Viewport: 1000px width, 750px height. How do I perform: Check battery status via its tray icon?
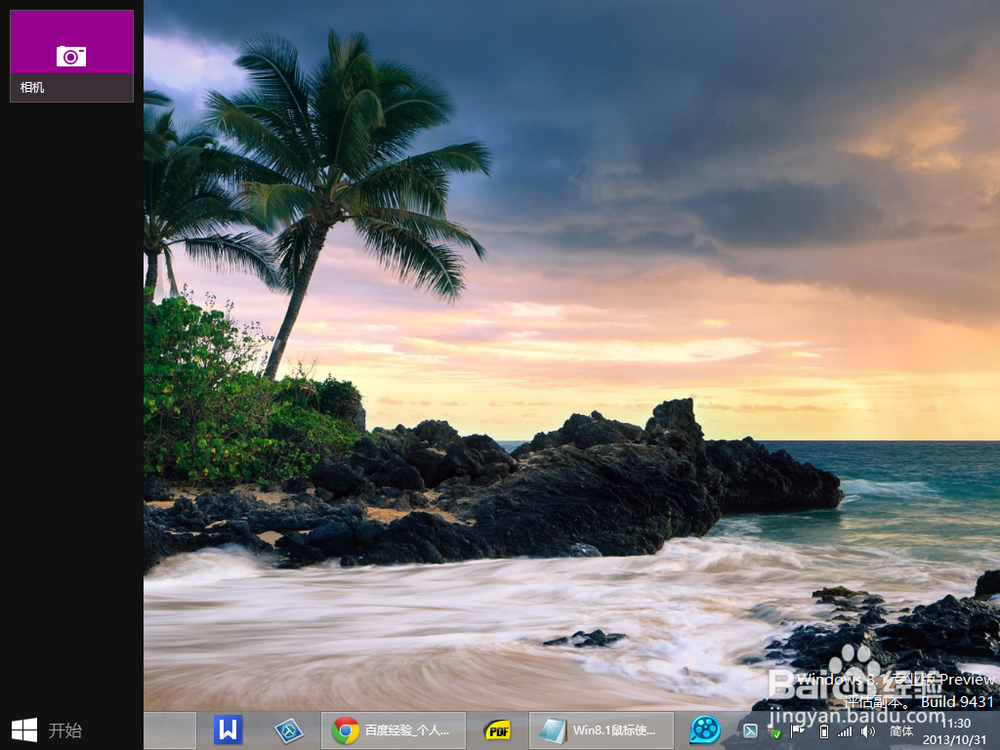[x=822, y=732]
